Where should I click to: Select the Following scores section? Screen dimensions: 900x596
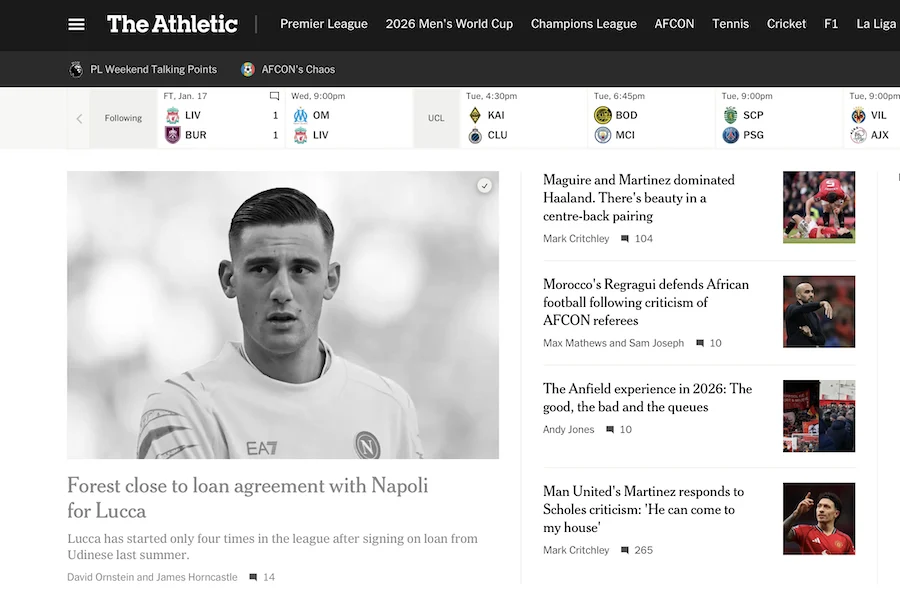123,118
